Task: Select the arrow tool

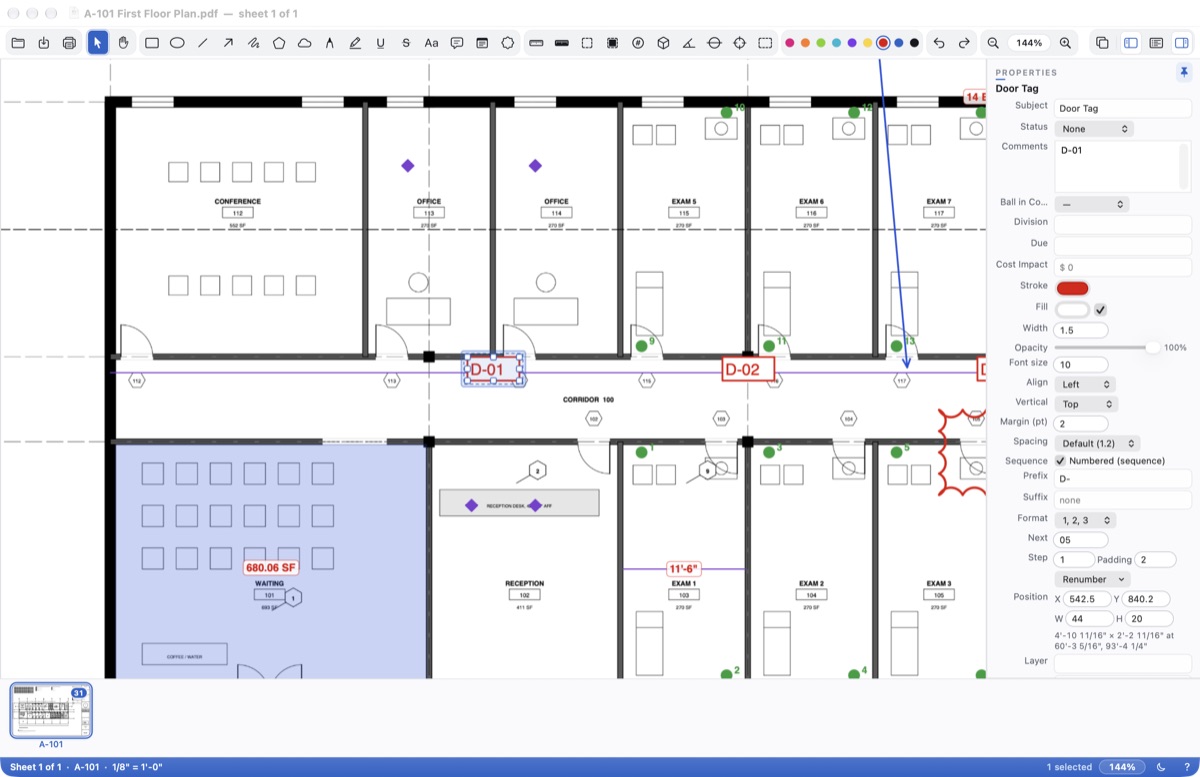Action: [228, 43]
